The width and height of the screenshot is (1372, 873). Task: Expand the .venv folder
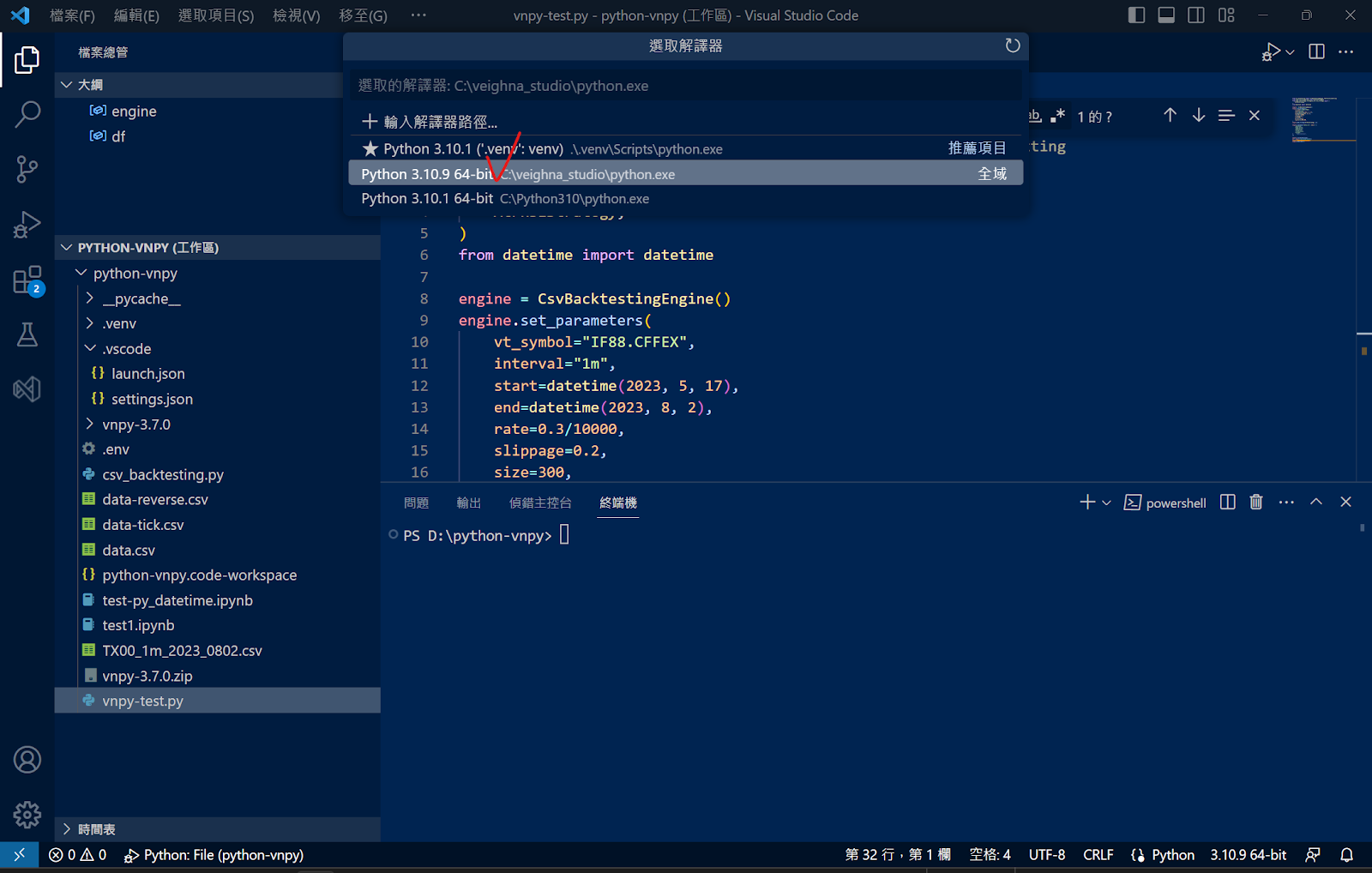[90, 323]
